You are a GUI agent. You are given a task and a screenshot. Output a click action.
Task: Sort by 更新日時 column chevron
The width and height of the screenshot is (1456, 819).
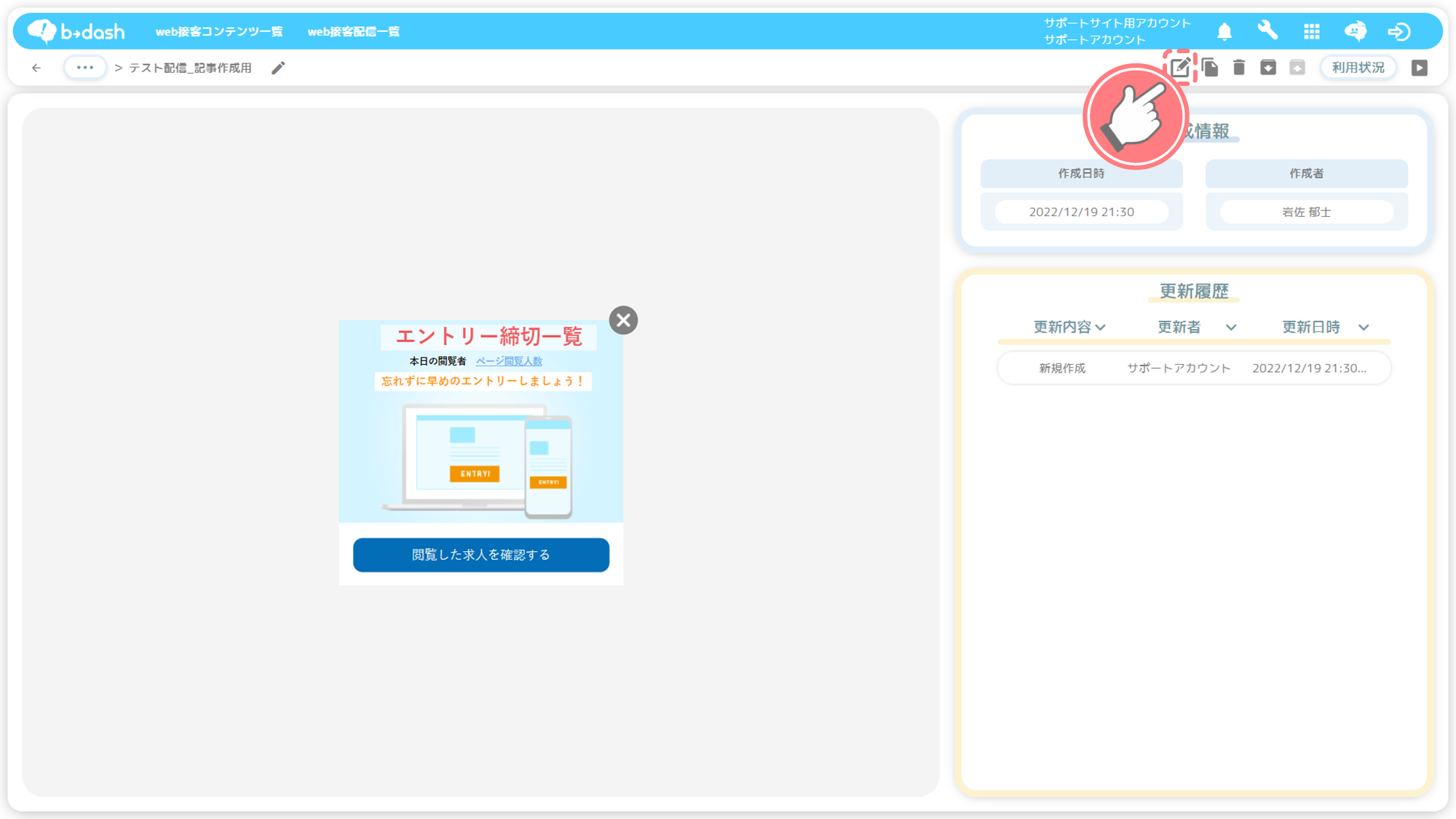[x=1364, y=328]
